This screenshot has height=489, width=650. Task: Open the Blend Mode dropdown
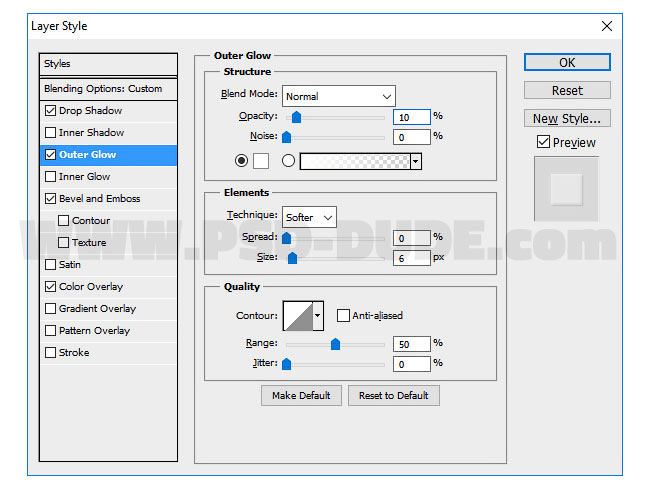click(339, 96)
